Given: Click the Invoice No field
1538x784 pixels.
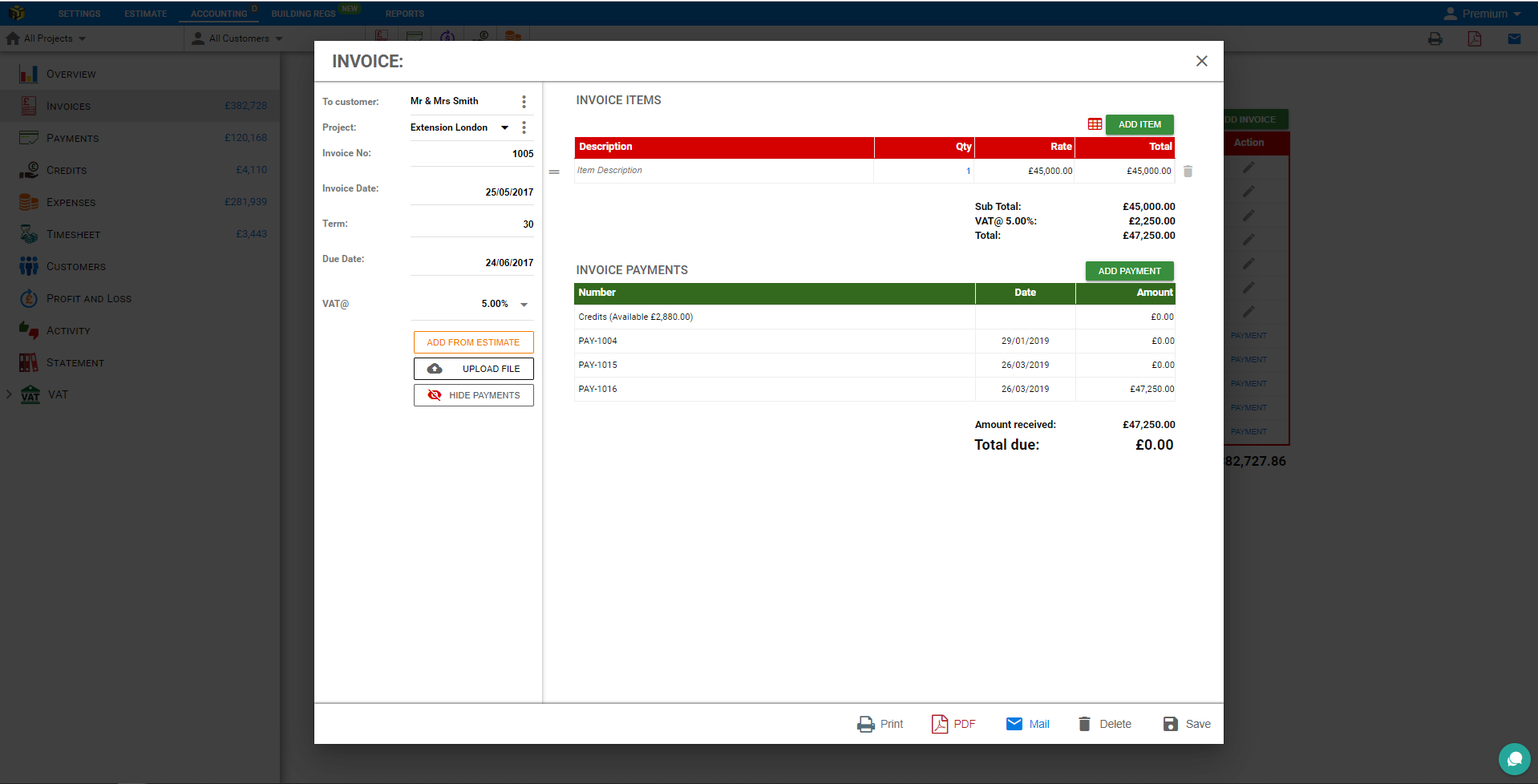Looking at the screenshot, I should tap(472, 154).
